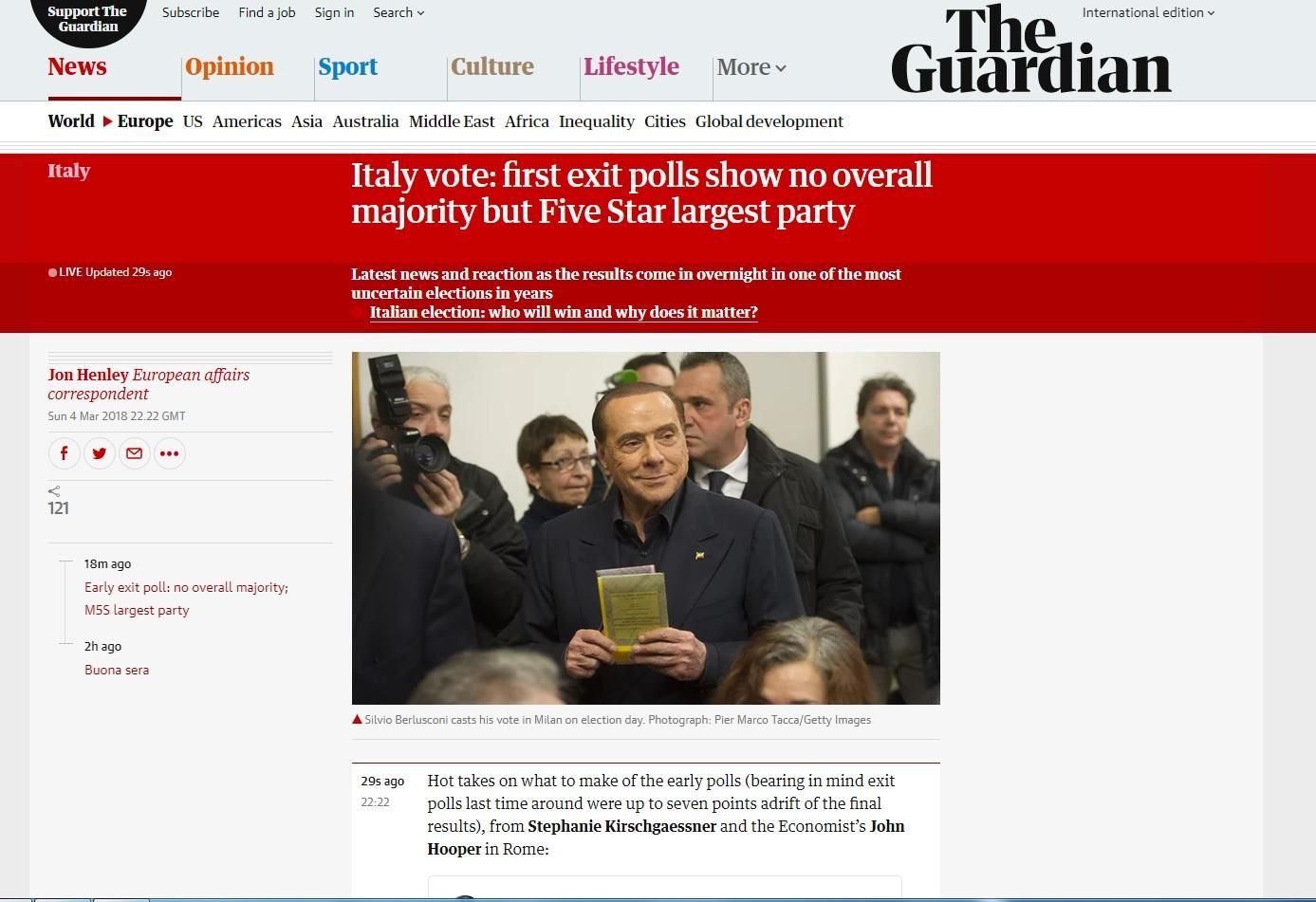The image size is (1316, 902).
Task: Click the share count icon above 121
Action: tap(54, 490)
